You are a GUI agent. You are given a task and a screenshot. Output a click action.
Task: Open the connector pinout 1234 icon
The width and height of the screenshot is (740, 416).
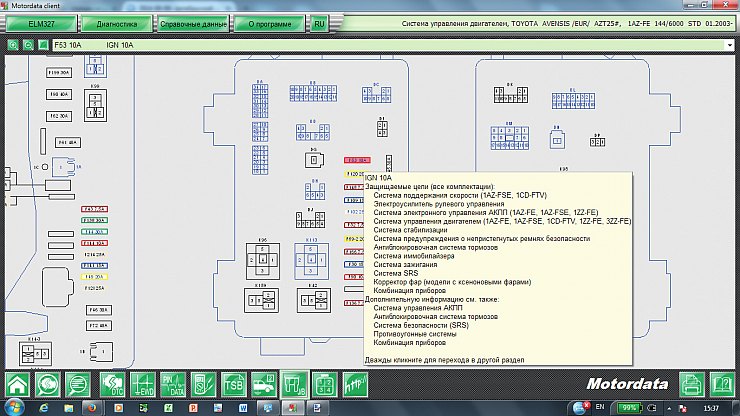click(x=325, y=384)
